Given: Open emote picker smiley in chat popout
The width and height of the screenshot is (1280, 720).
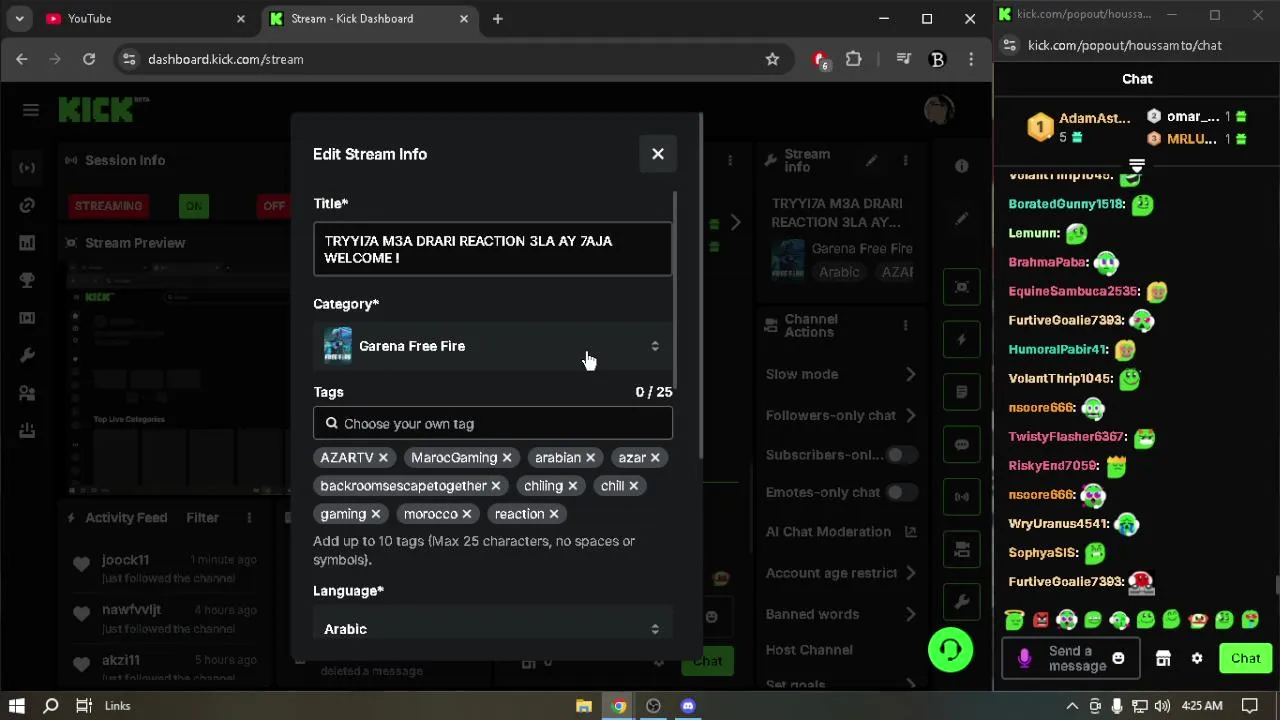Looking at the screenshot, I should tap(1118, 658).
